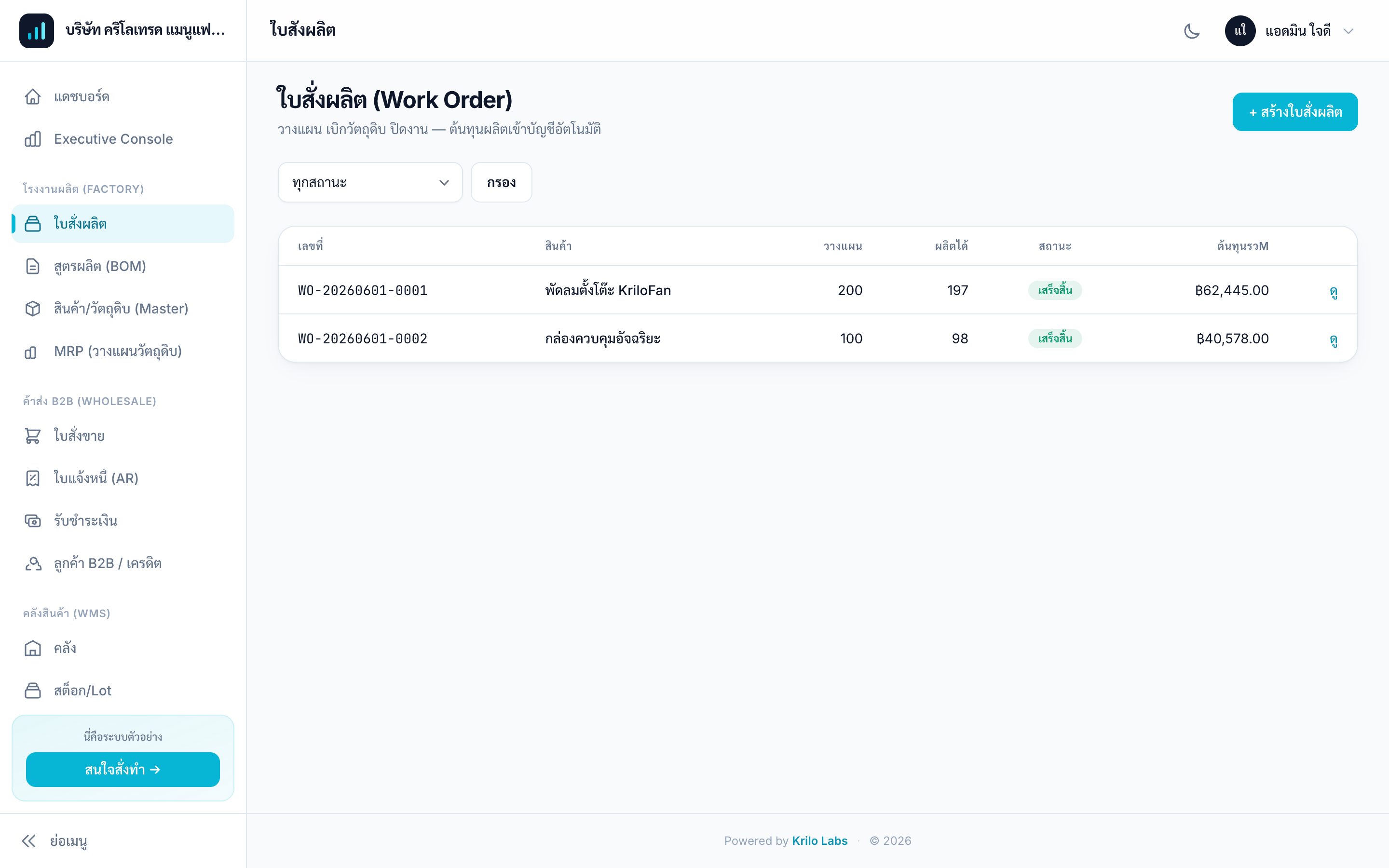Image resolution: width=1389 pixels, height=868 pixels.
Task: Click the payment icon beside รับชำระเงิน
Action: (33, 521)
